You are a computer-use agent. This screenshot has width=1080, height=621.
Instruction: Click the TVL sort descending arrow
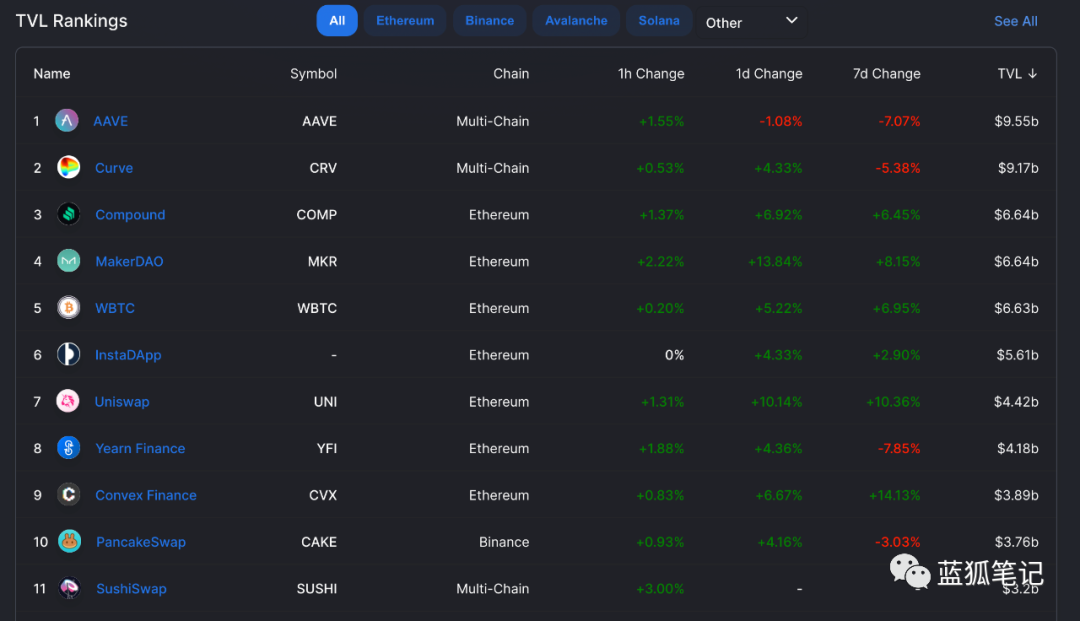tap(1032, 74)
